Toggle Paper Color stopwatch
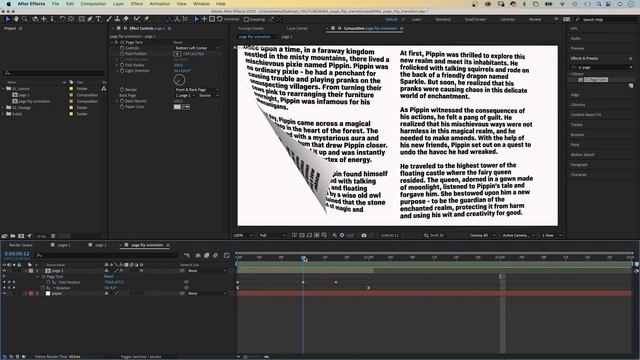 tap(122, 107)
